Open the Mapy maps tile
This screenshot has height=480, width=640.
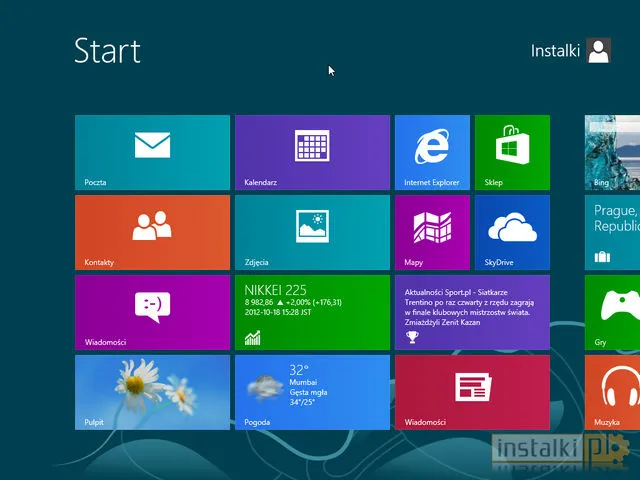pyautogui.click(x=432, y=232)
